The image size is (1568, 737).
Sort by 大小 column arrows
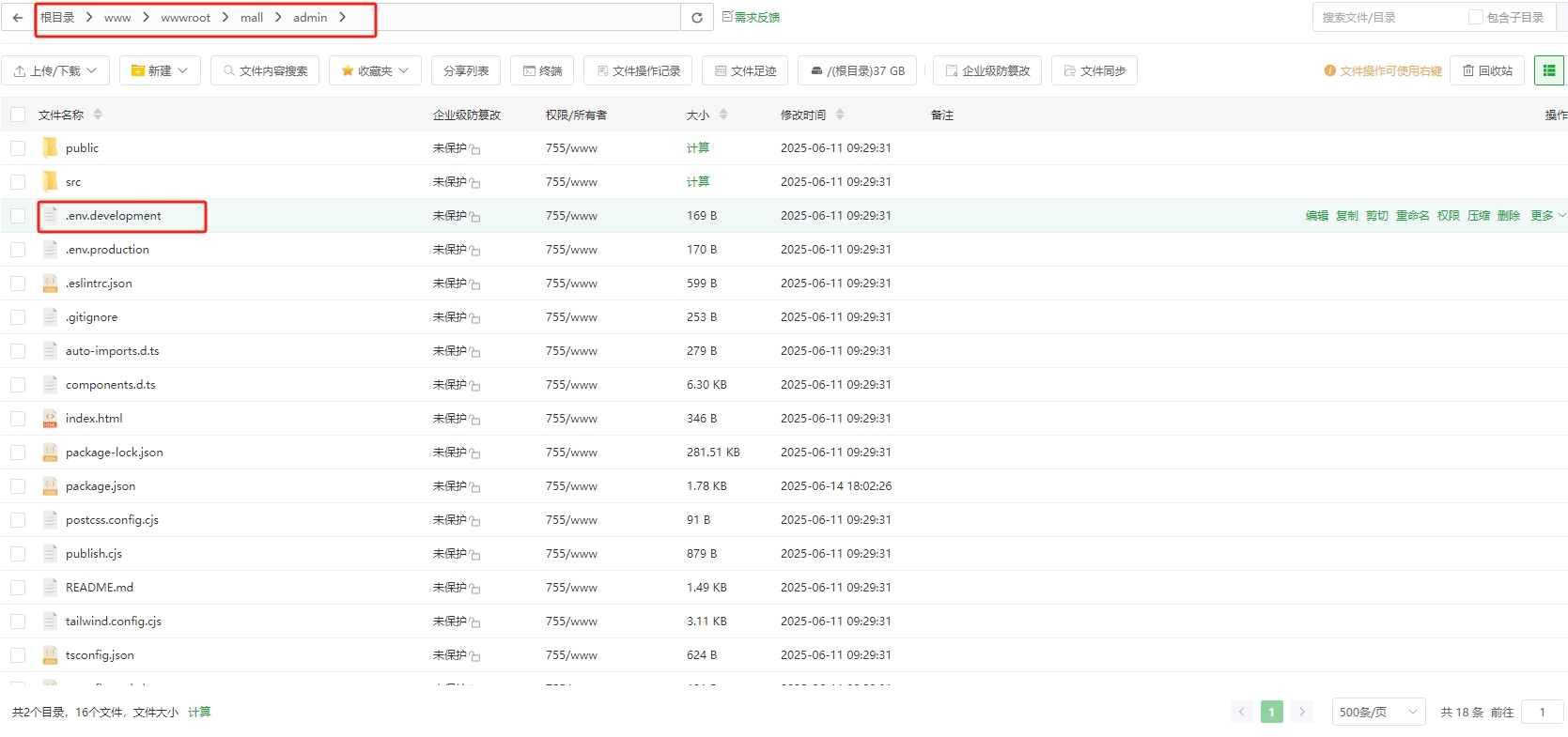(x=723, y=115)
